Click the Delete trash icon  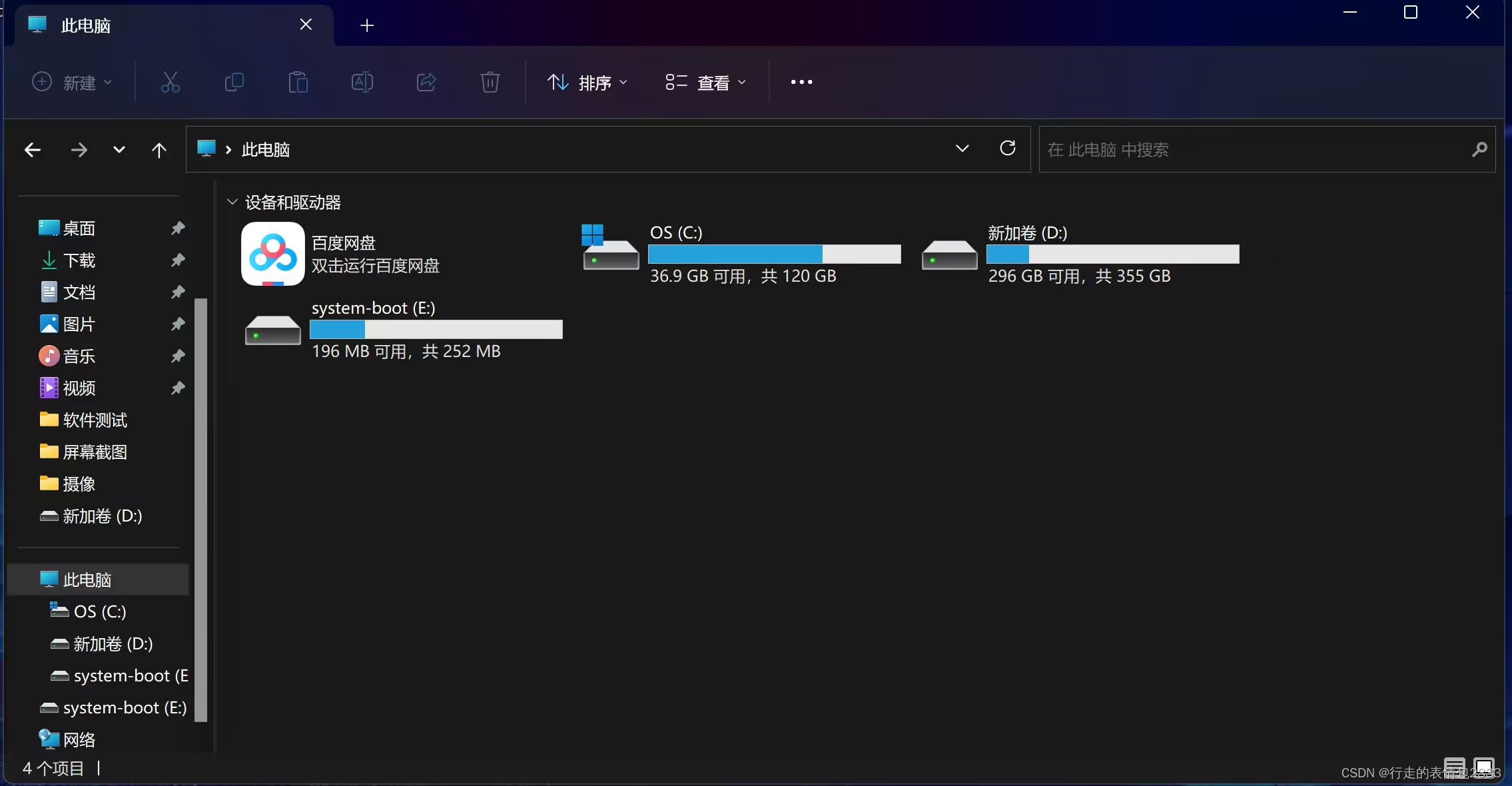490,82
